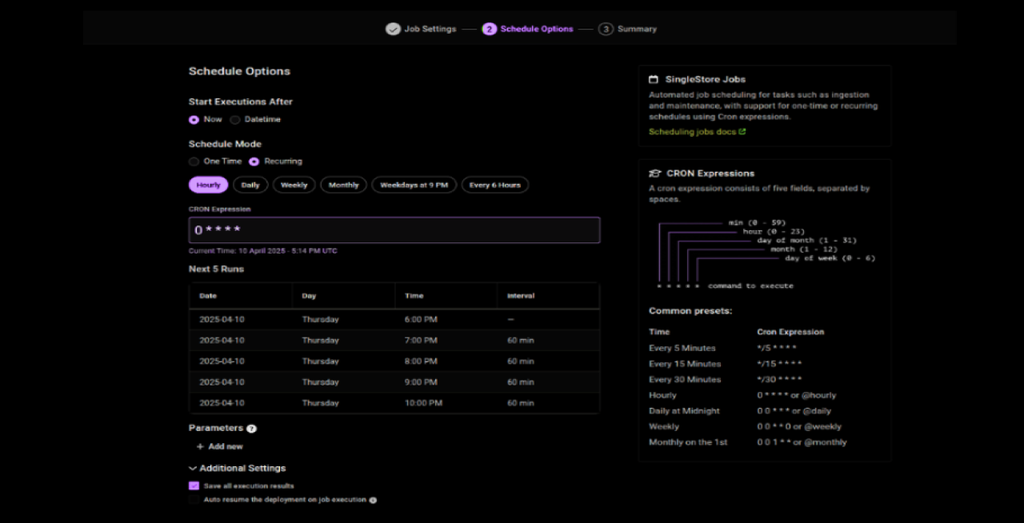Click into the CRON Expression input field
The height and width of the screenshot is (523, 1024).
394,230
